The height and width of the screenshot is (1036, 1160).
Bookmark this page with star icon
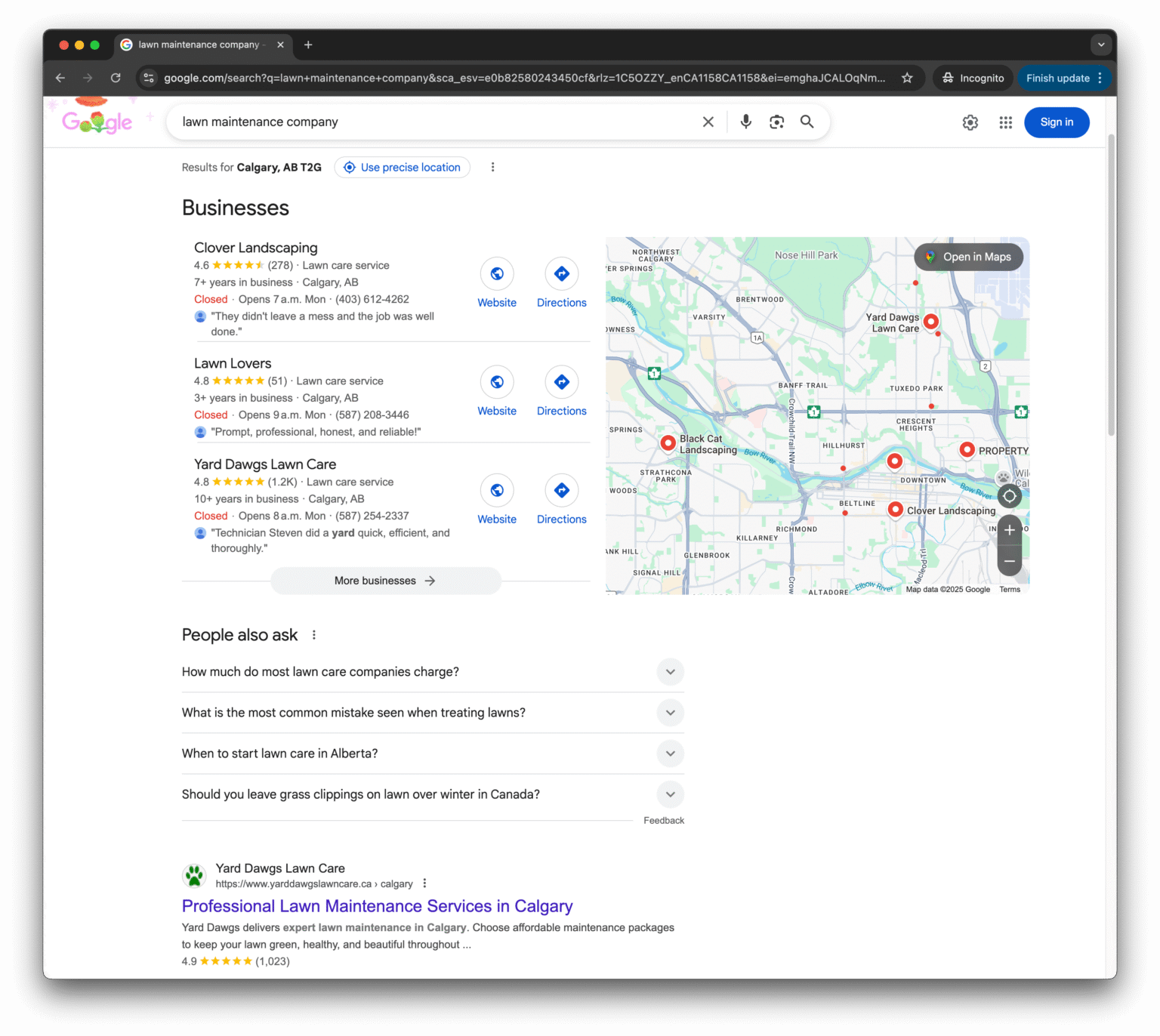click(x=907, y=78)
